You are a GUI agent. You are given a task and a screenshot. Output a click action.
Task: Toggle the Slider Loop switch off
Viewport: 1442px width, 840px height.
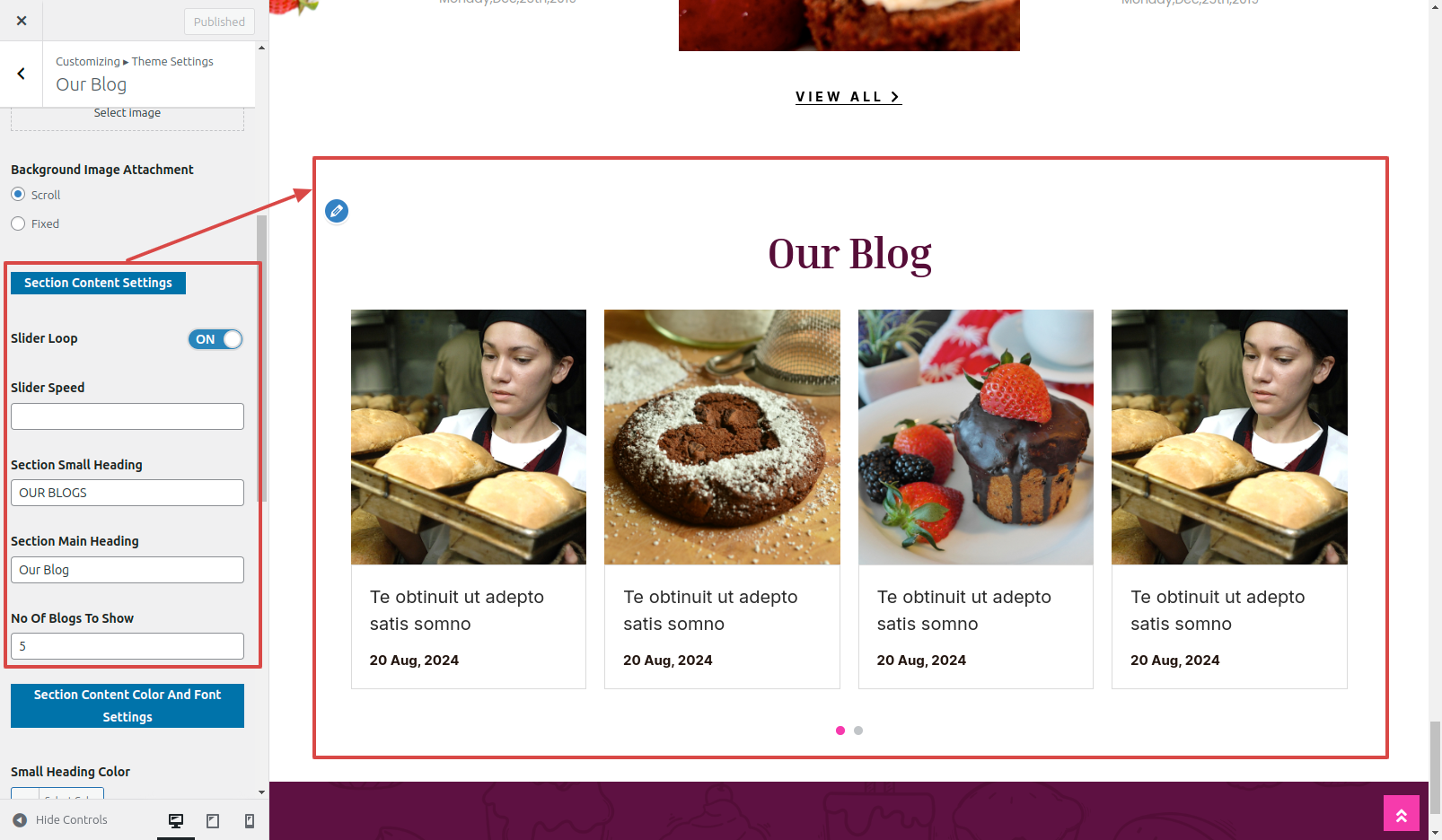point(215,339)
